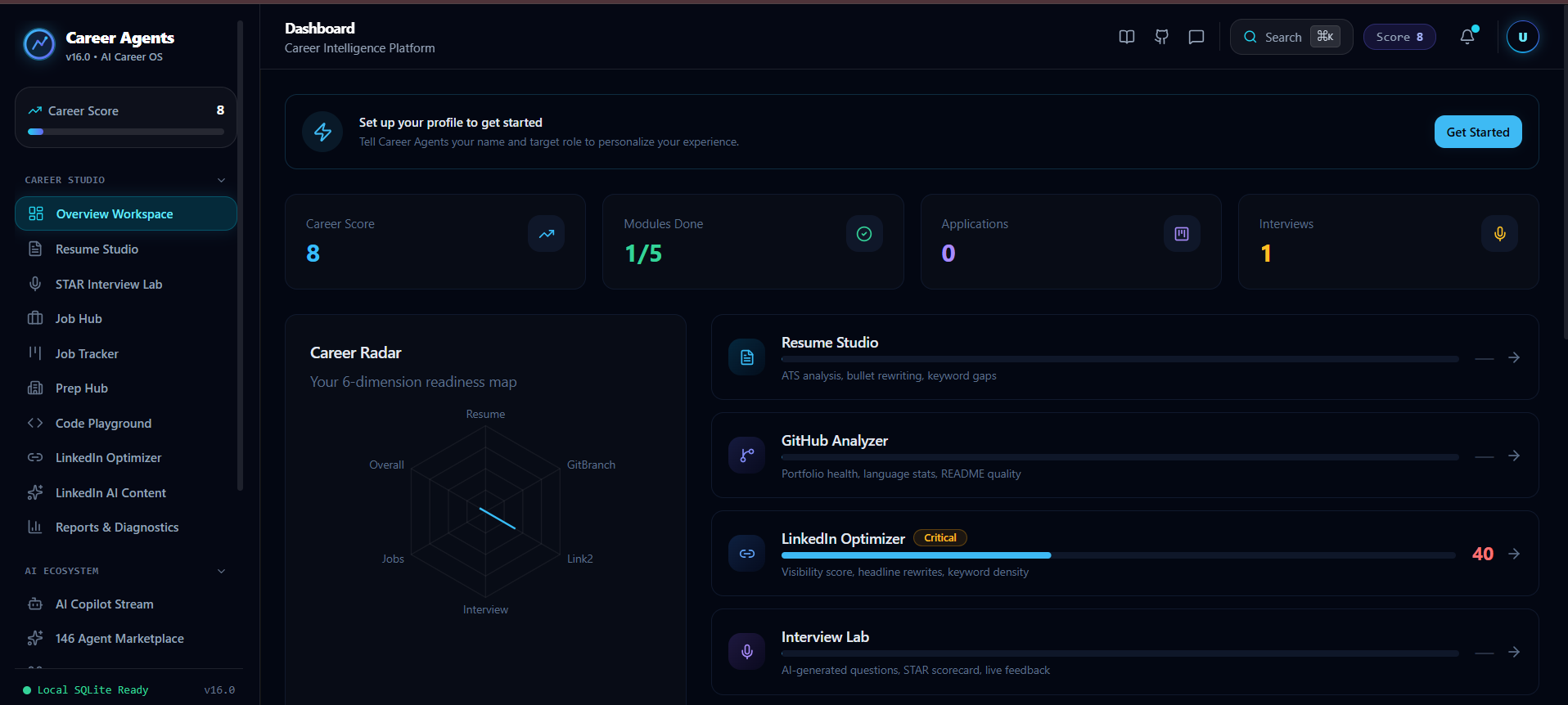
Task: Click the microphone icon on Interviews card
Action: click(x=1499, y=234)
